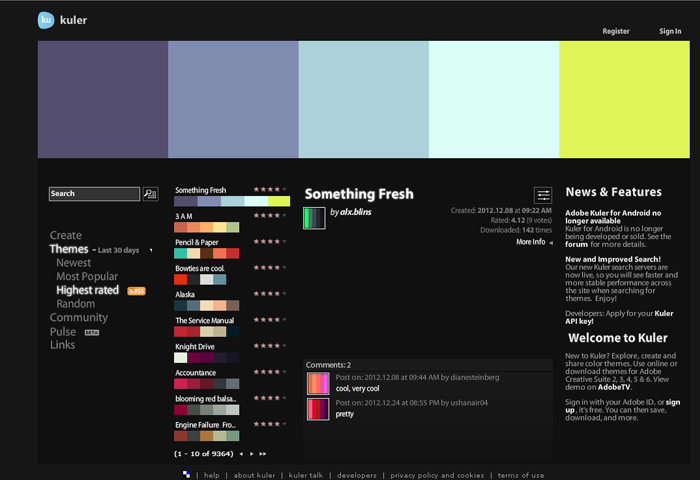Viewport: 700px width, 480px height.
Task: Go to previous page arrow in pagination
Action: 241,454
